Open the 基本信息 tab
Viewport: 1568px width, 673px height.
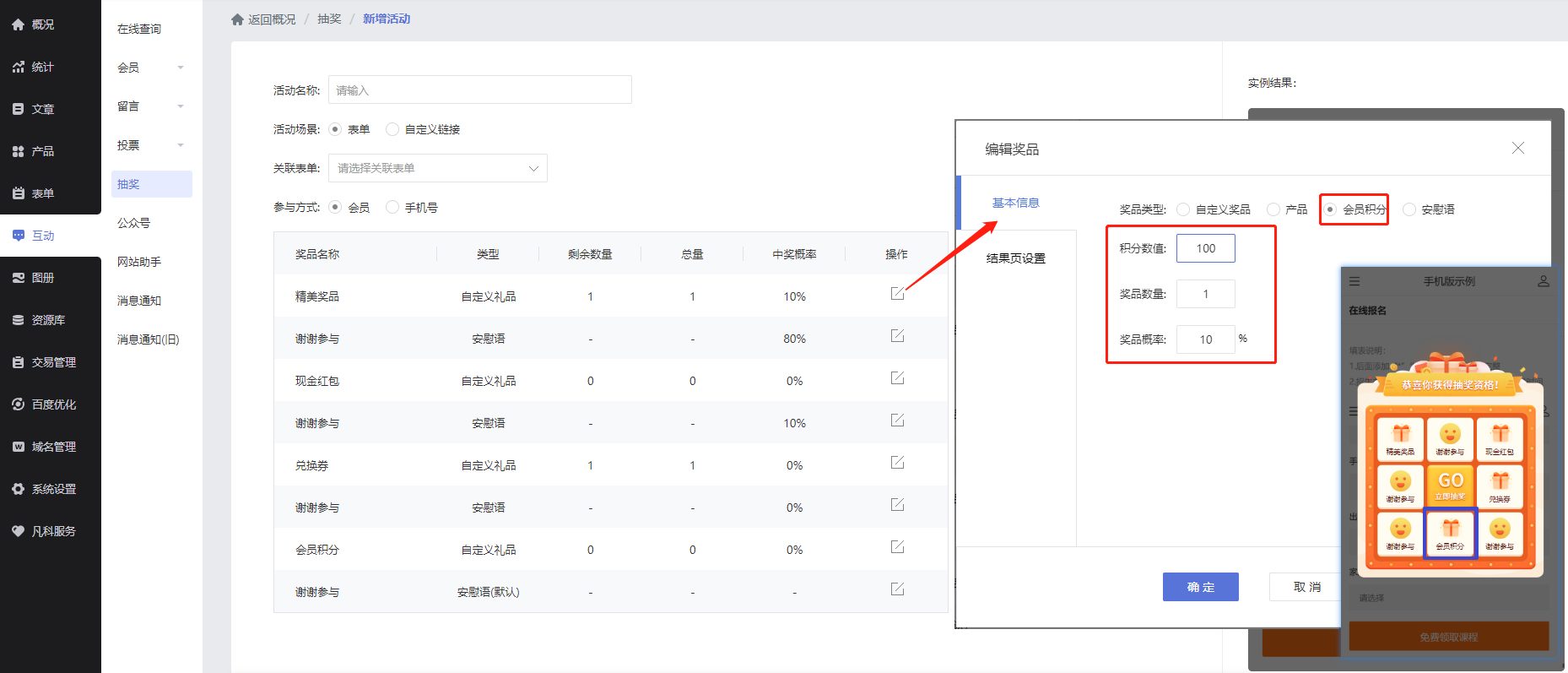1016,203
